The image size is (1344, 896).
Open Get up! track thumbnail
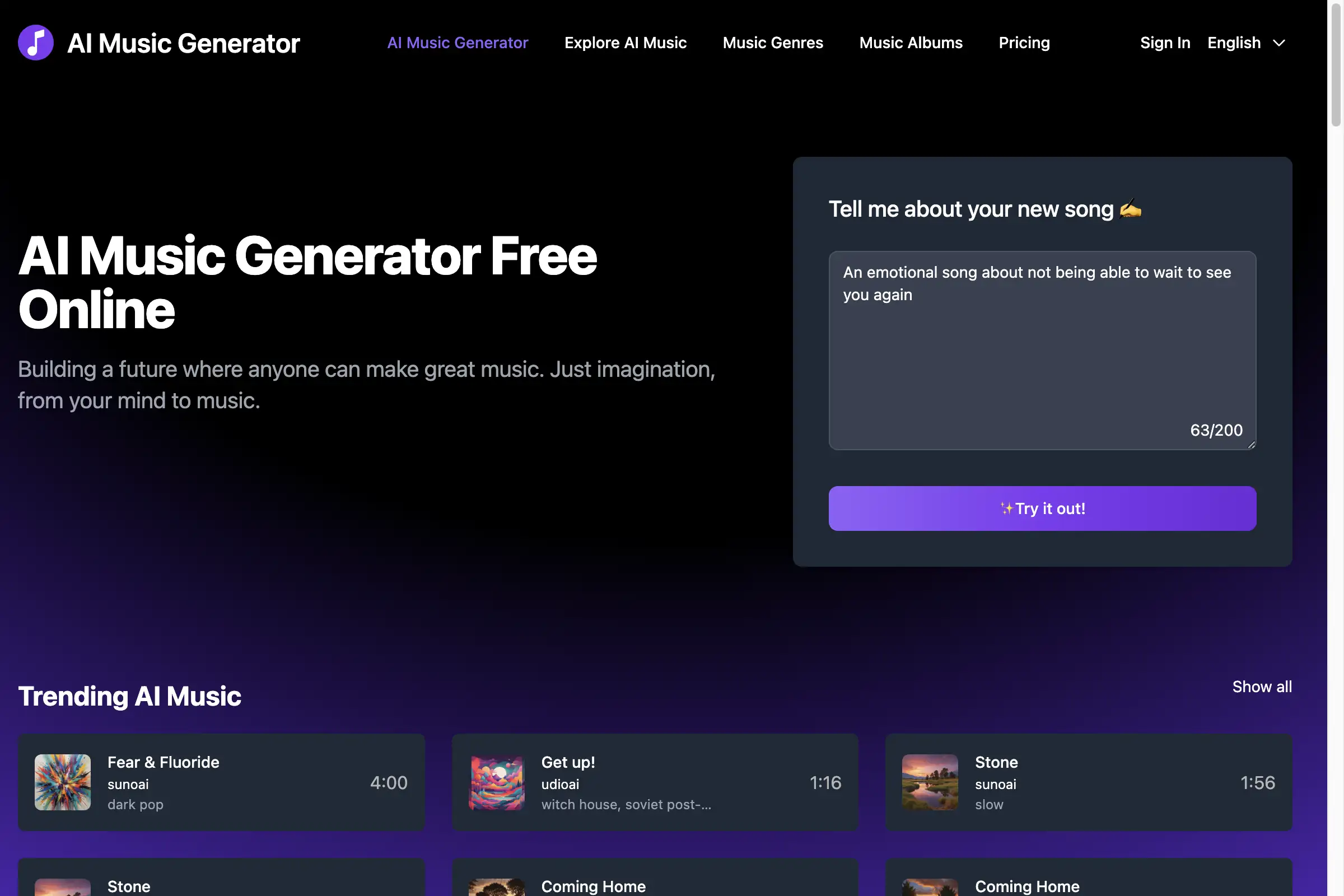click(497, 782)
